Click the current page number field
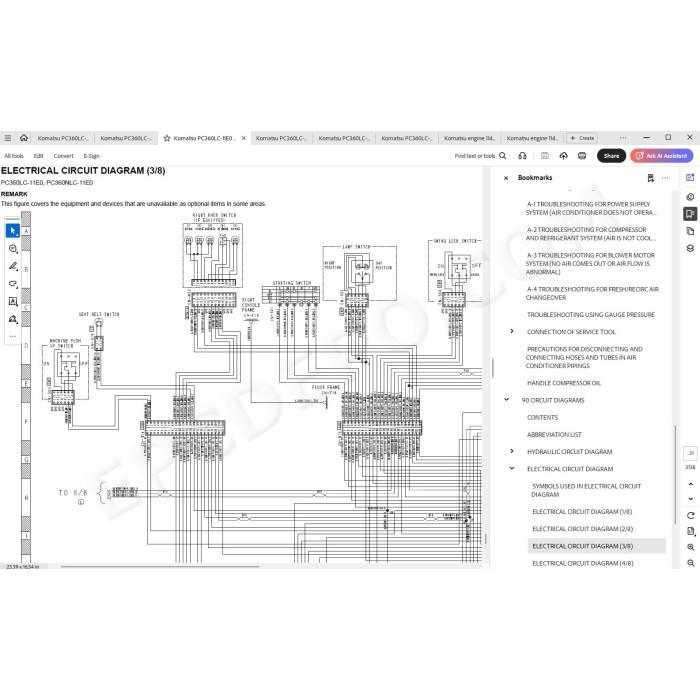Image resolution: width=700 pixels, height=700 pixels. tap(690, 453)
